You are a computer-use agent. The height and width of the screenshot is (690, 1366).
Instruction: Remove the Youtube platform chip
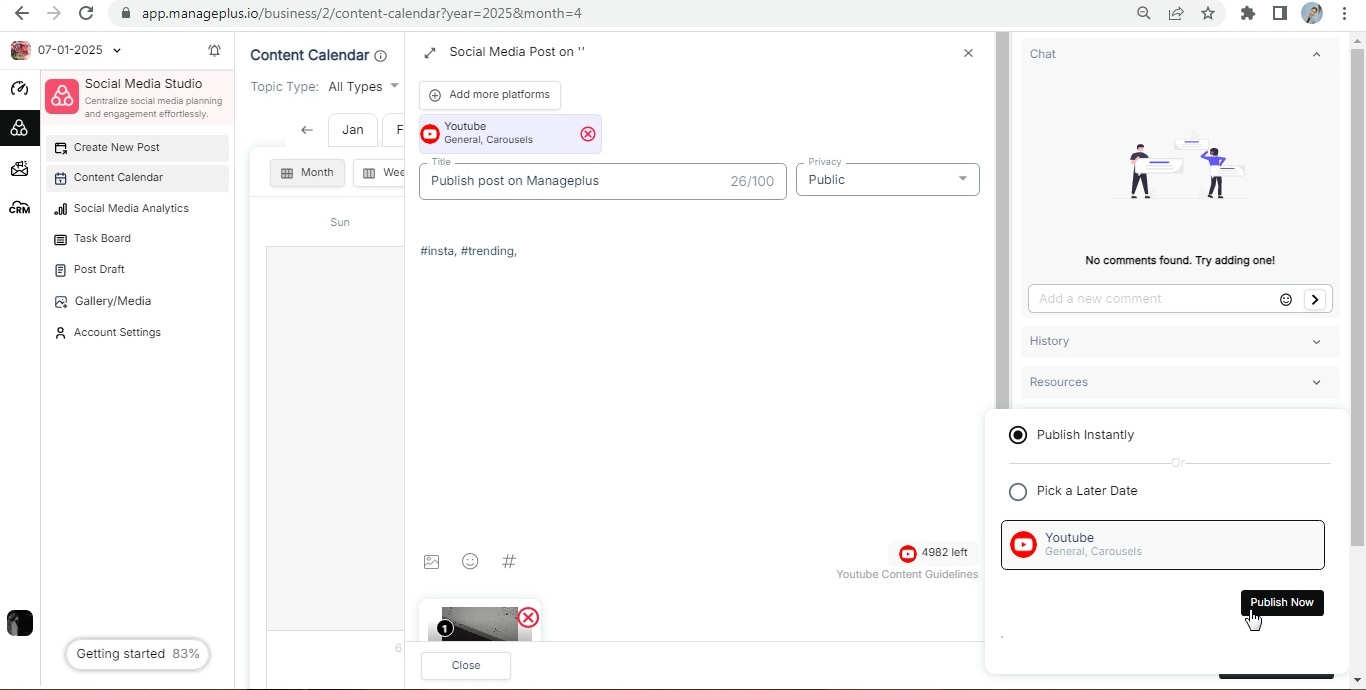click(x=588, y=134)
